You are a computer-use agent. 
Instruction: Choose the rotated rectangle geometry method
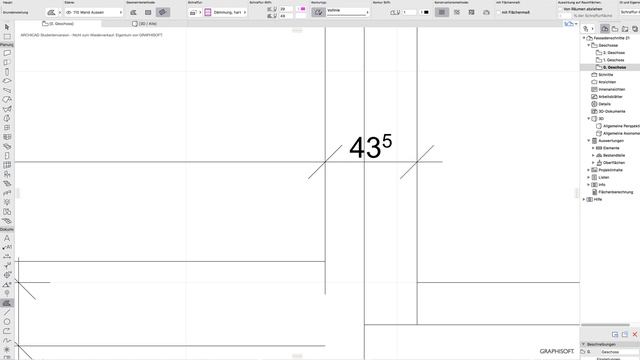tap(163, 12)
